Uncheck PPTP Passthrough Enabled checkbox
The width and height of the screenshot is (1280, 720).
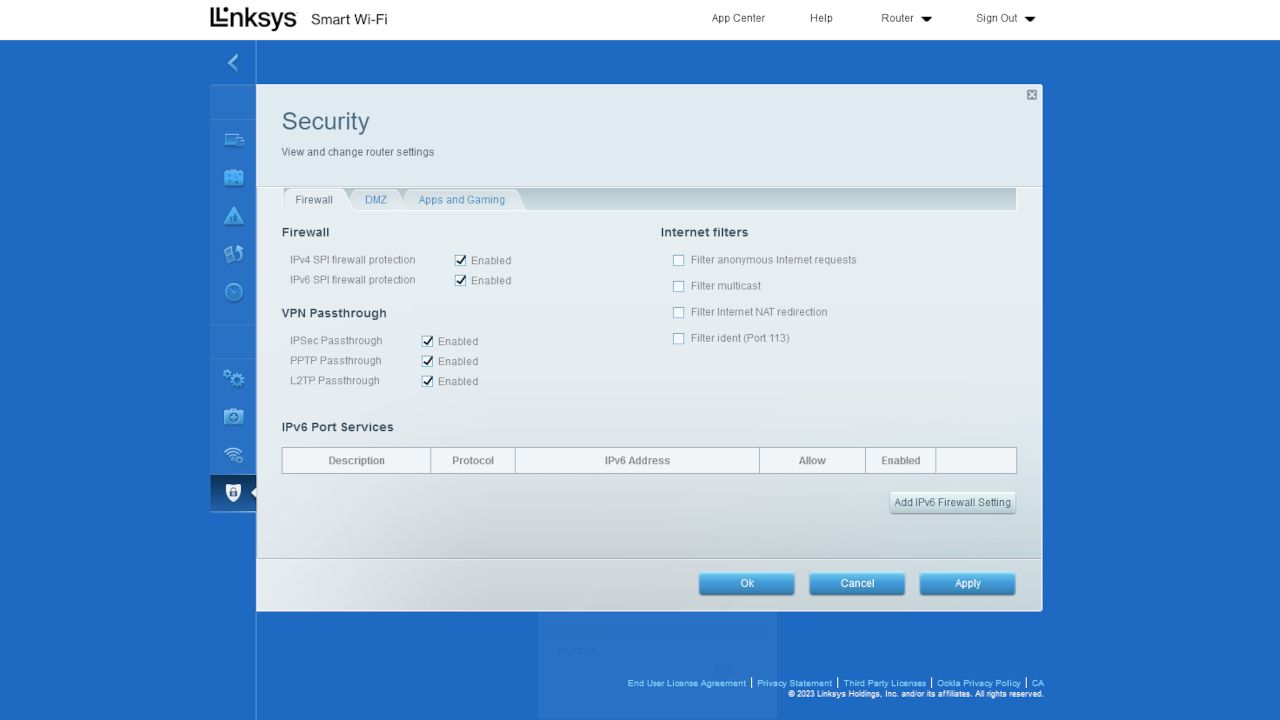tap(427, 361)
